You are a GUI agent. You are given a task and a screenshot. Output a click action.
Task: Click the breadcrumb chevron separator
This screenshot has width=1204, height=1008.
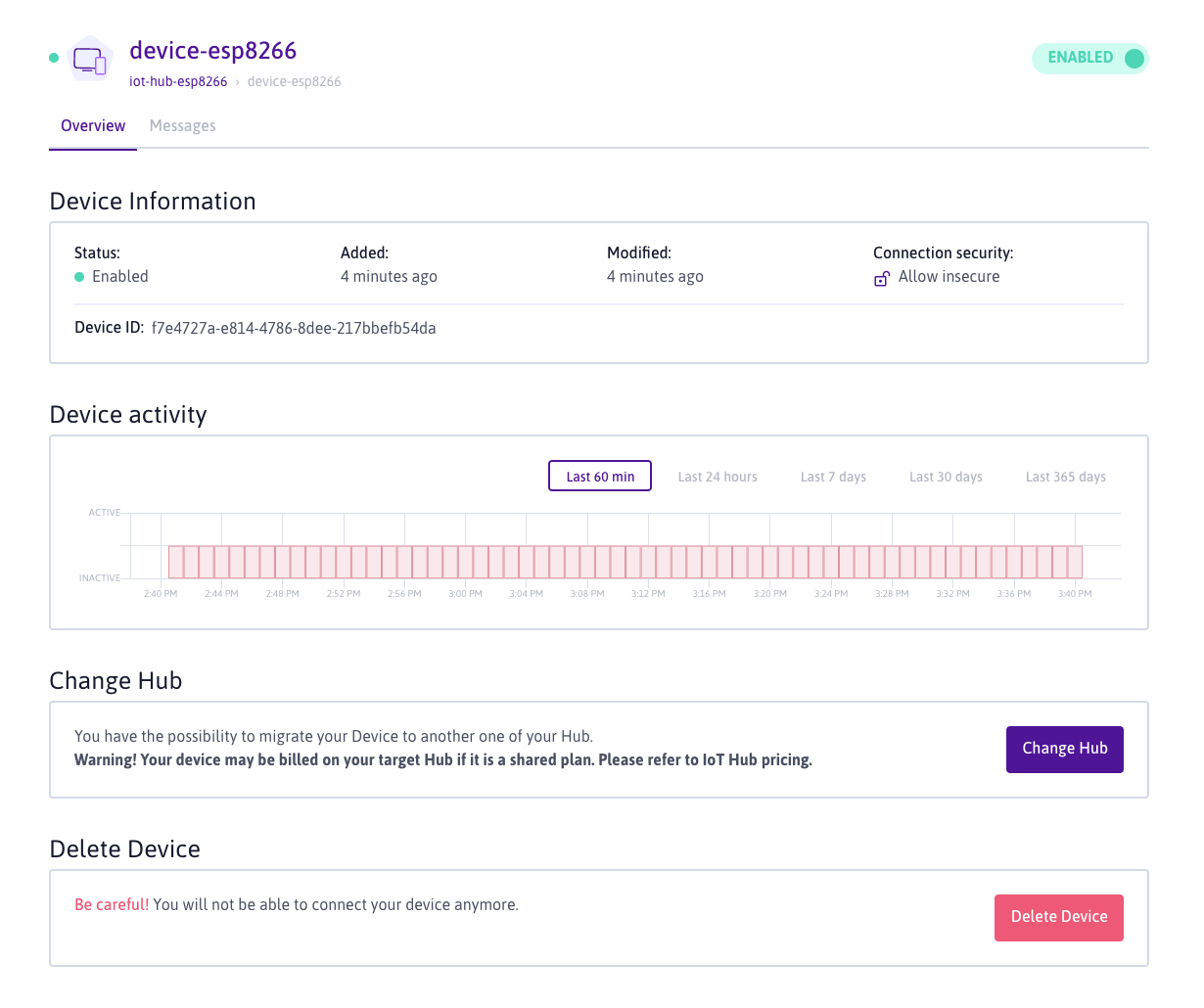tap(237, 82)
